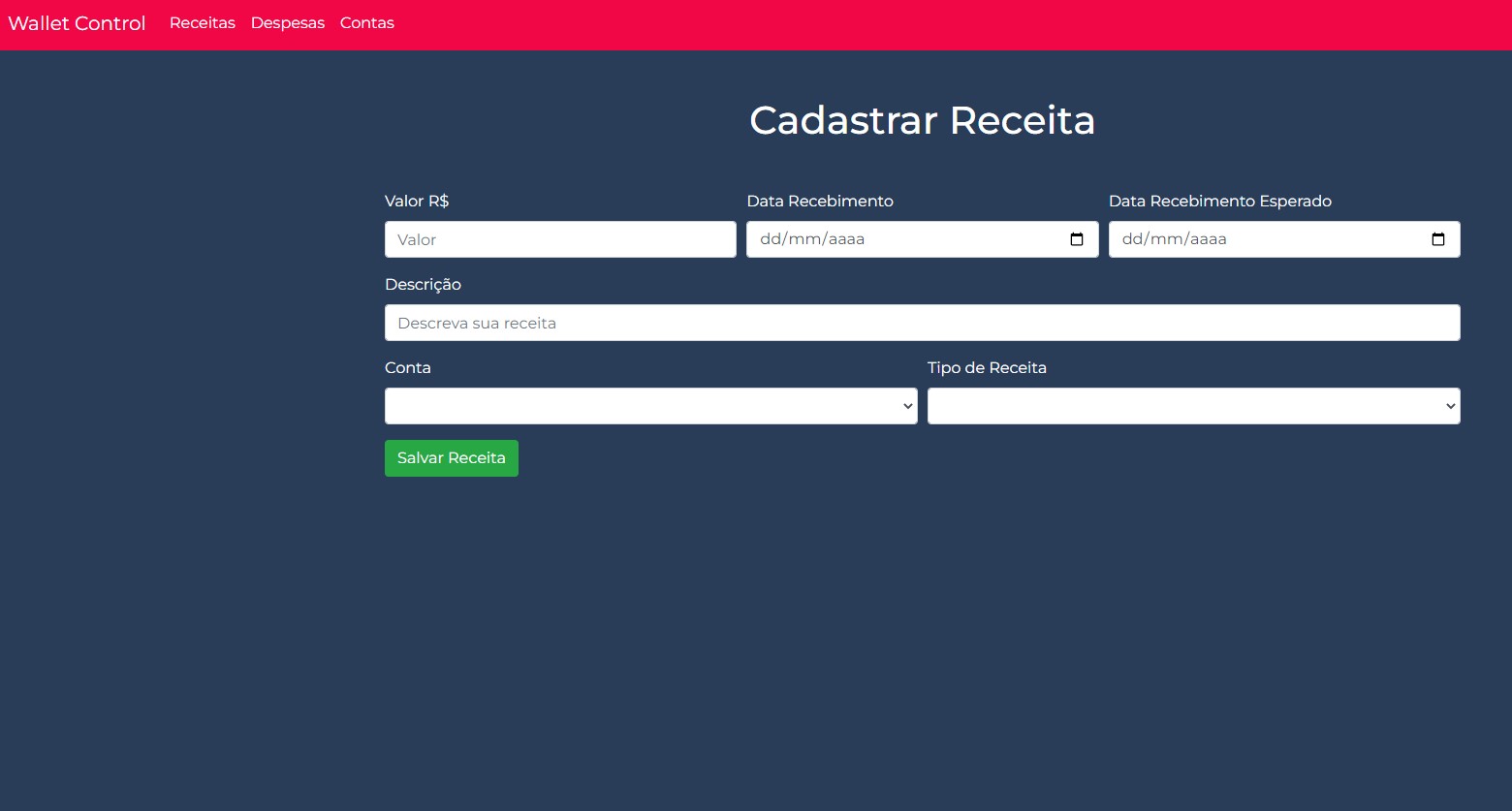Click the Wallet Control brand link
Viewport: 1512px width, 811px height.
pos(77,23)
